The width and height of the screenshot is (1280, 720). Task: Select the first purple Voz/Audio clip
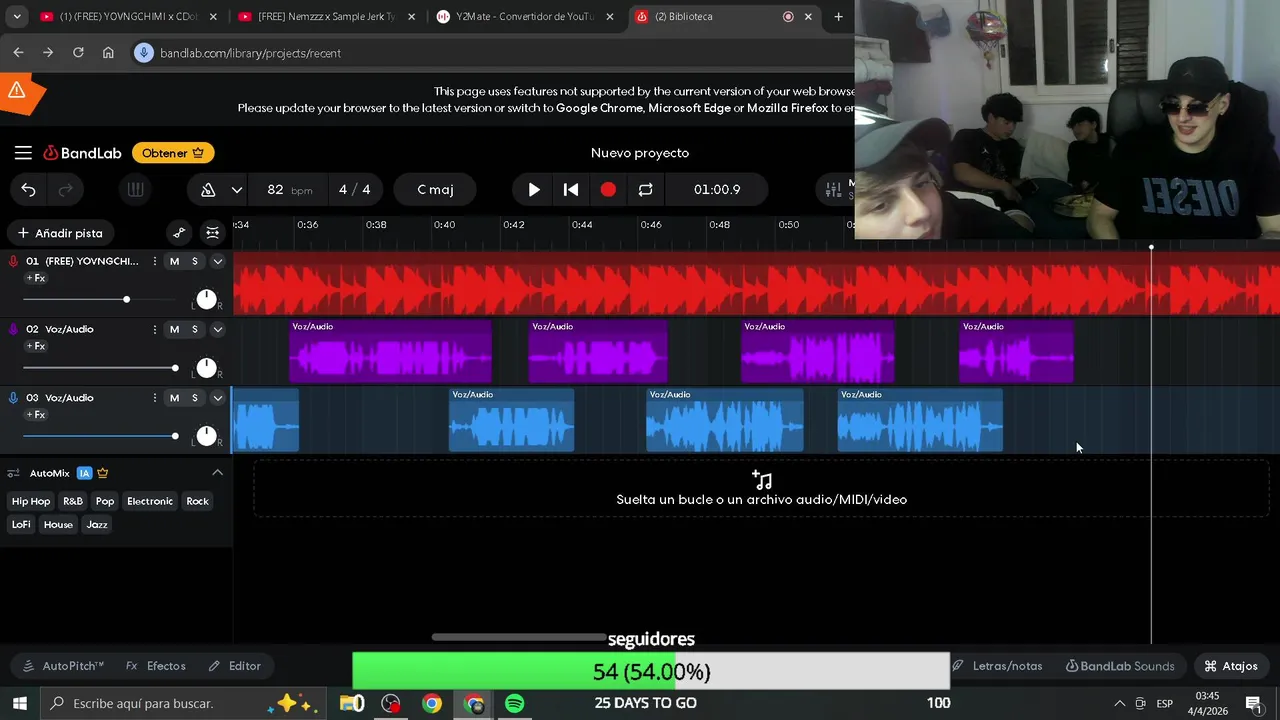[x=390, y=351]
